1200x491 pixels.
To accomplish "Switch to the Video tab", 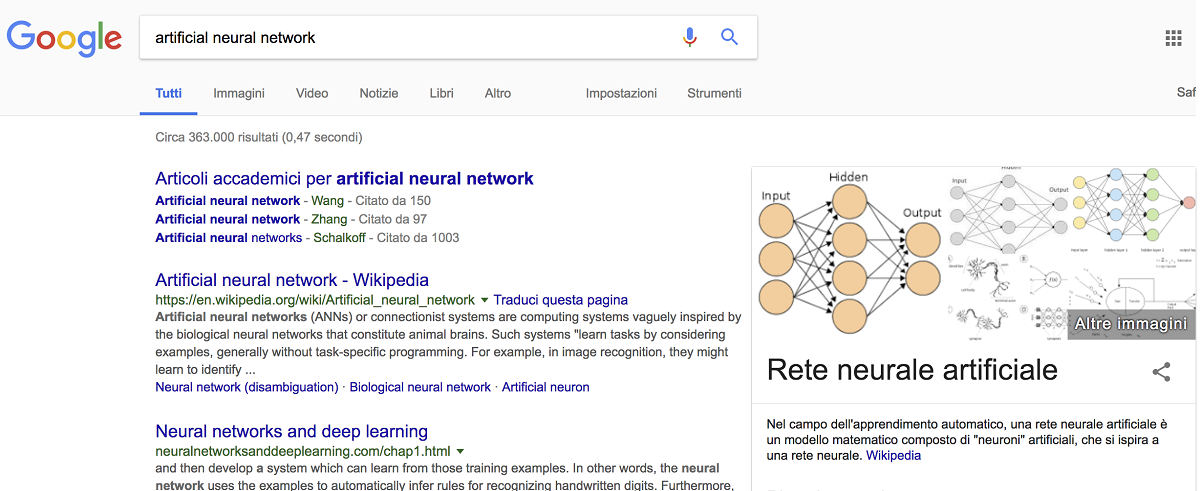I will coord(312,94).
